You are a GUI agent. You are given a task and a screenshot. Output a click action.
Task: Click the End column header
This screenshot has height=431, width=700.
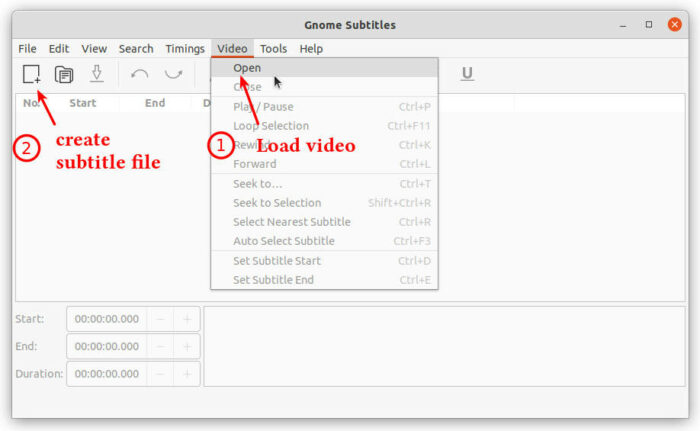(155, 103)
